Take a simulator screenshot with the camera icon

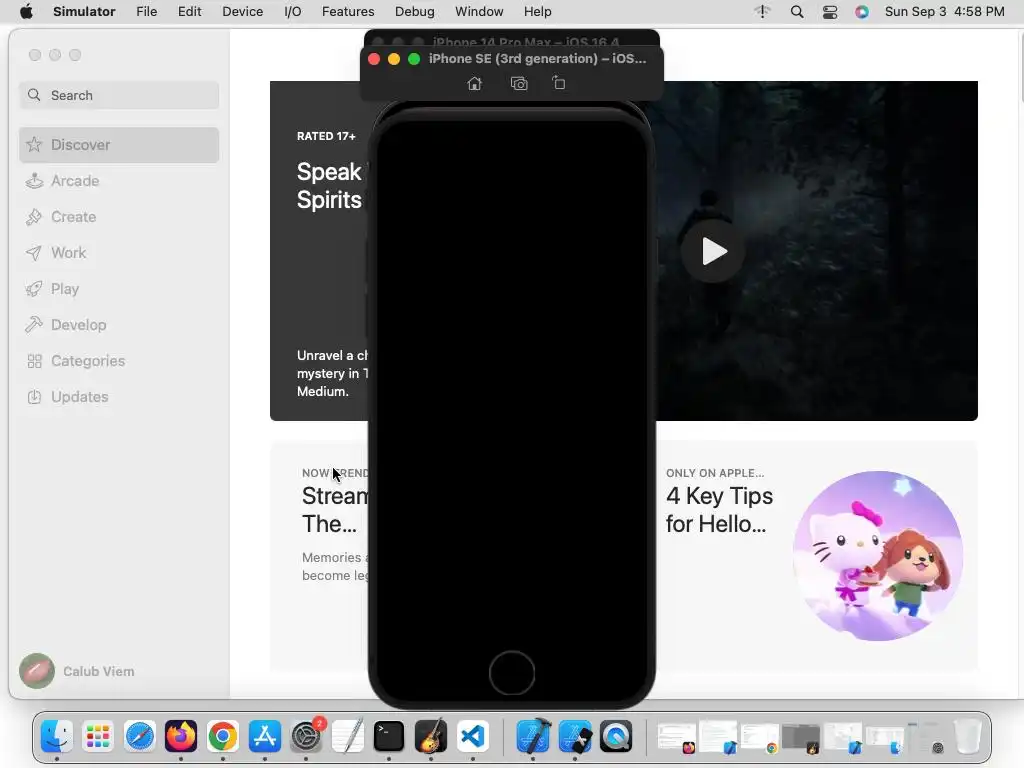coord(519,84)
